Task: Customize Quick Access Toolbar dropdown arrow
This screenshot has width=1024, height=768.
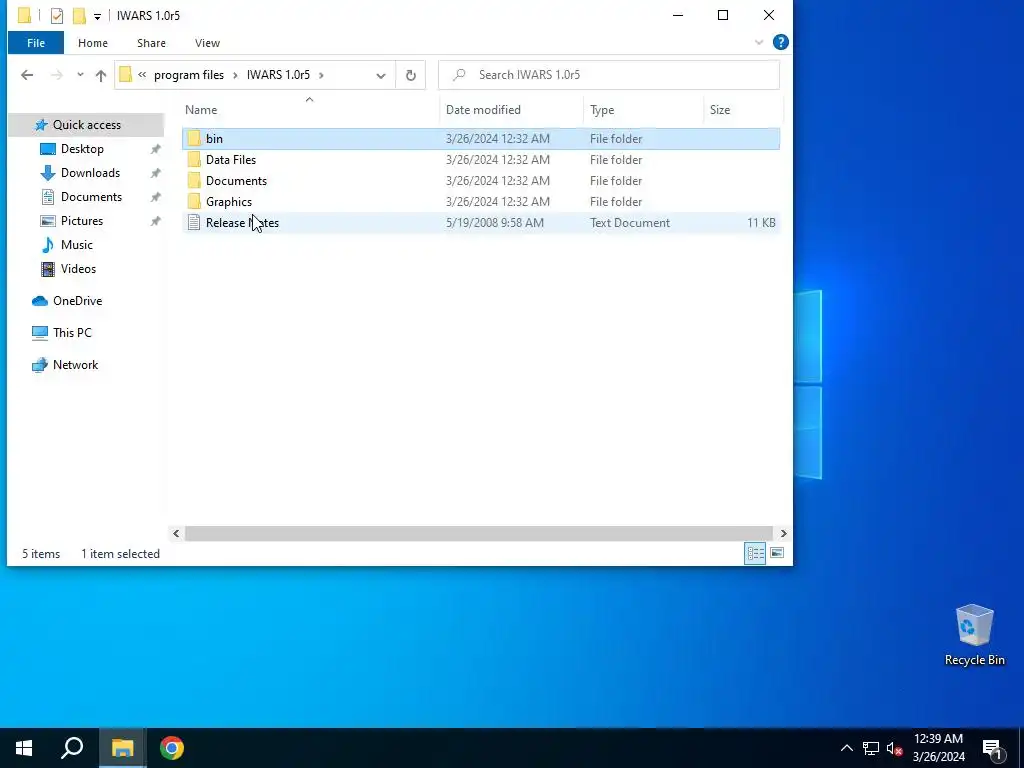Action: click(x=97, y=16)
